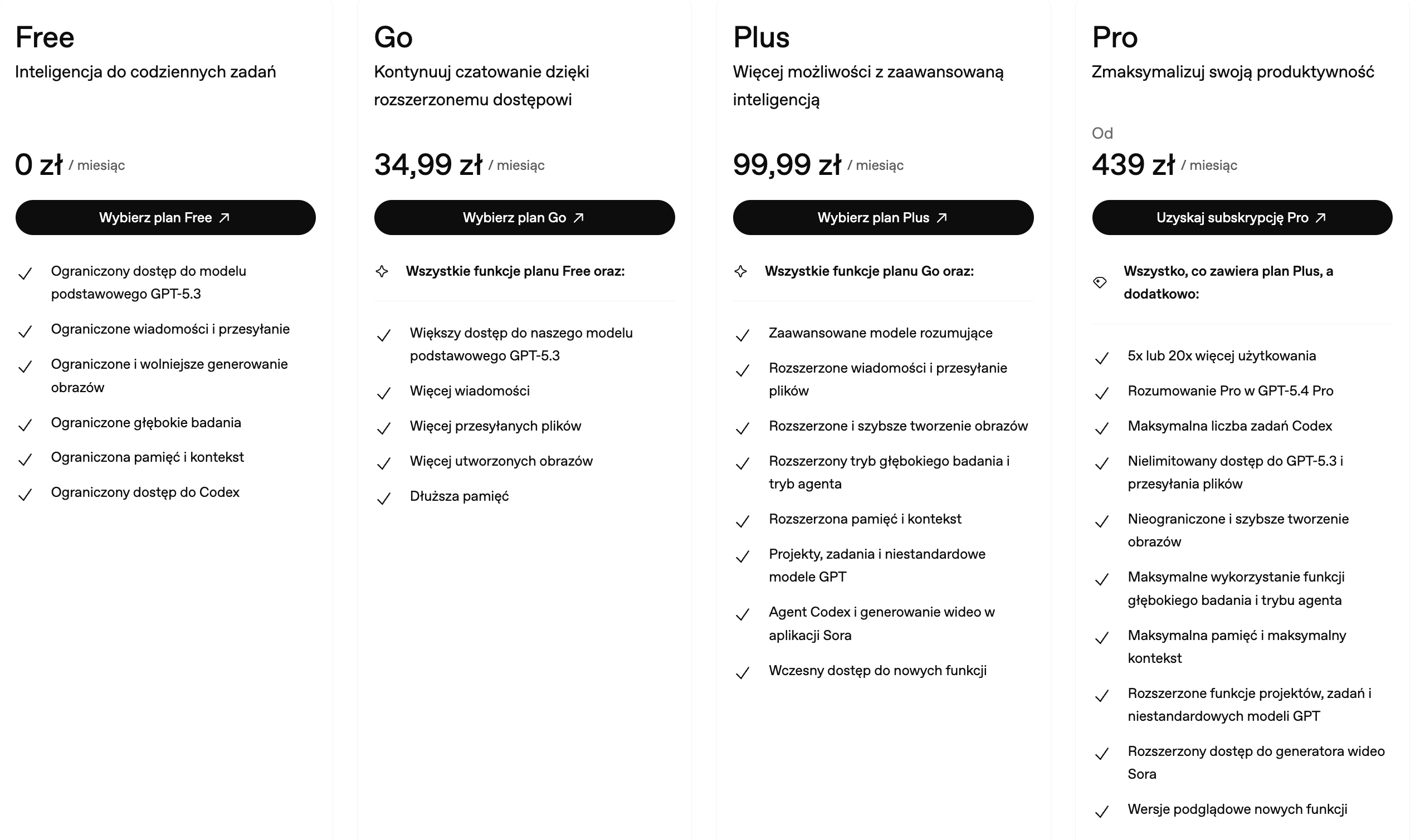Click tag icon next to Pro extras heading
The height and width of the screenshot is (840, 1425).
click(x=1100, y=282)
